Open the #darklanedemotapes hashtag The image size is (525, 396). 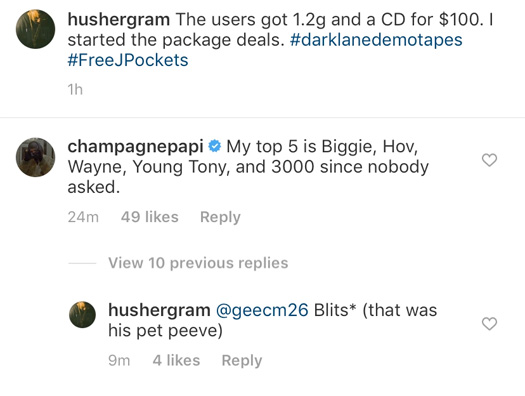click(376, 40)
